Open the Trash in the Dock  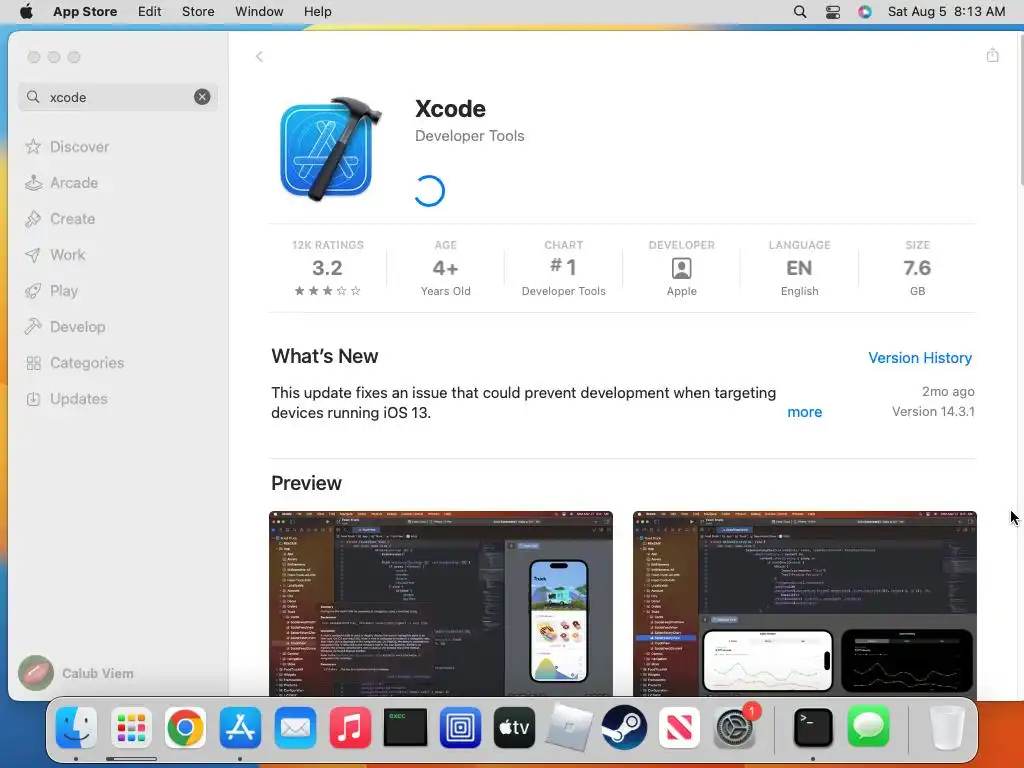tap(946, 727)
